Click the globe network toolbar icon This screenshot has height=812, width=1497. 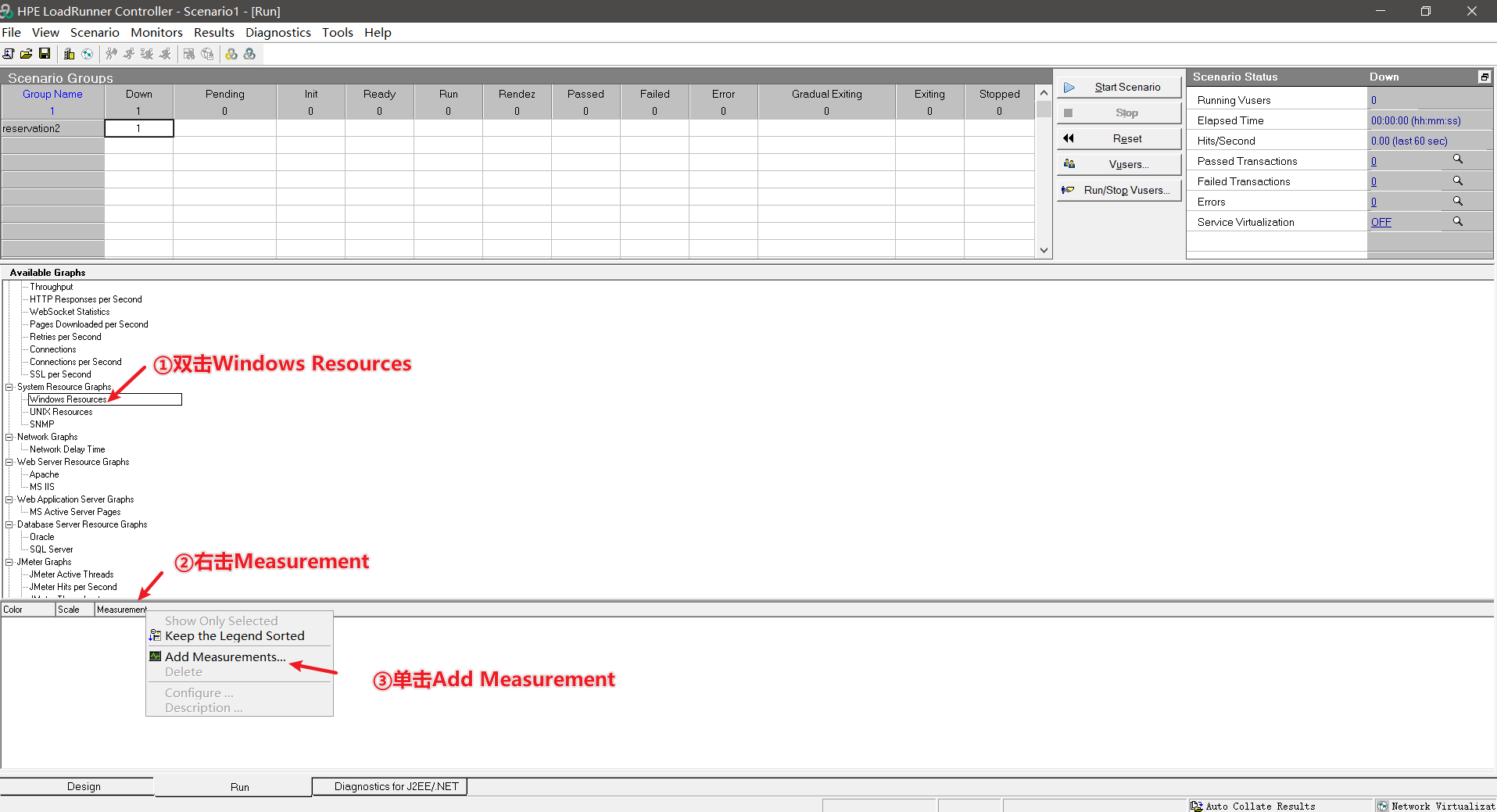coord(88,54)
